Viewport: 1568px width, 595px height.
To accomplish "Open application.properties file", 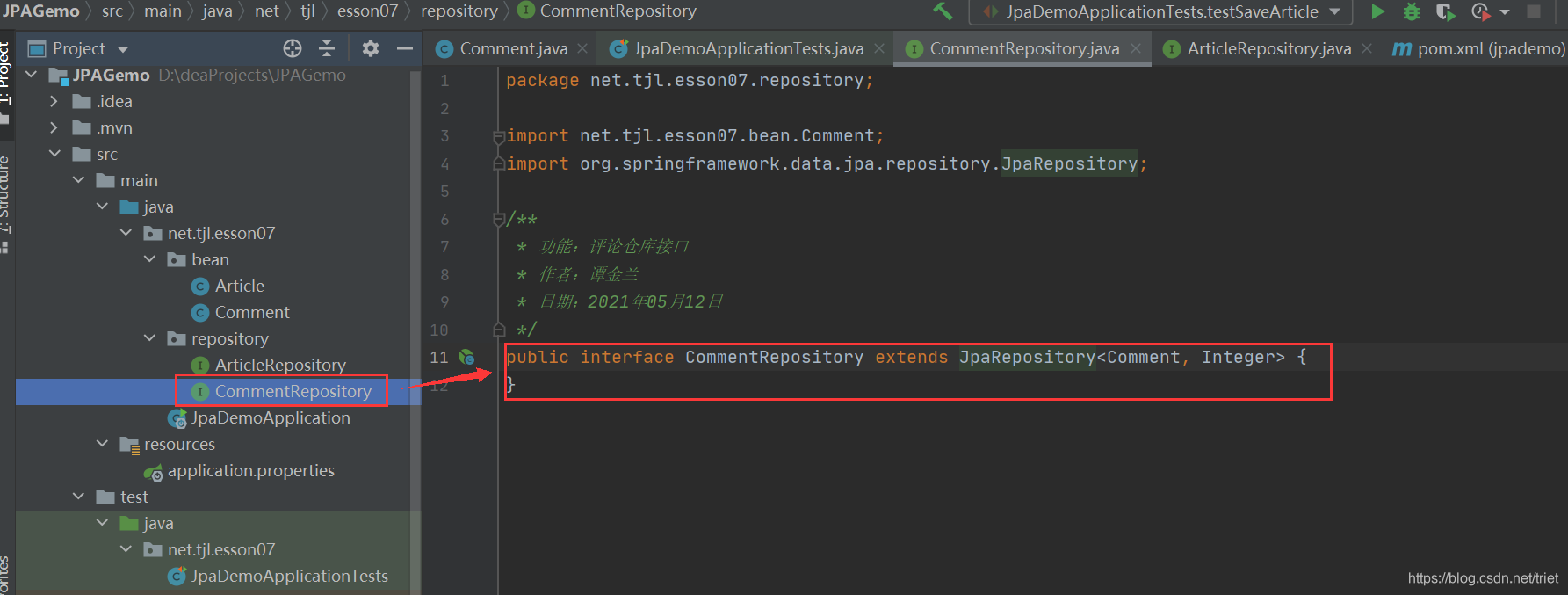I will click(x=250, y=470).
